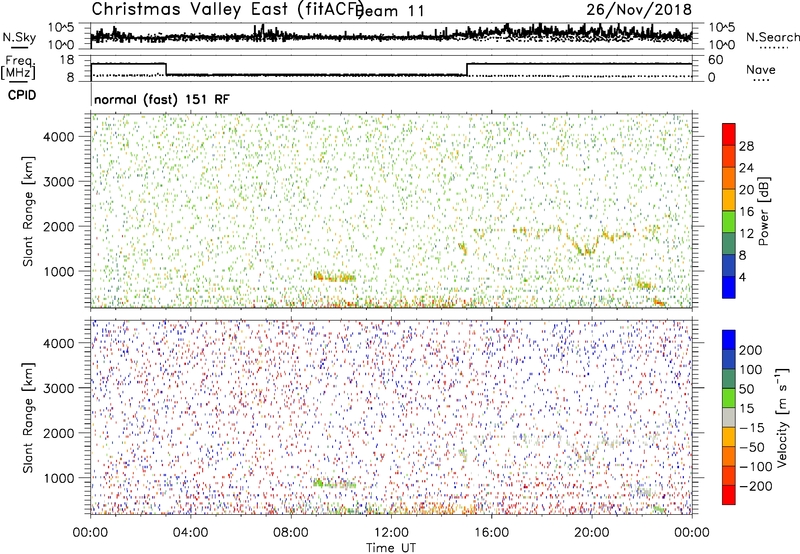The width and height of the screenshot is (800, 554).
Task: Click the 'Power [dB]' color bar label
Action: click(x=763, y=211)
